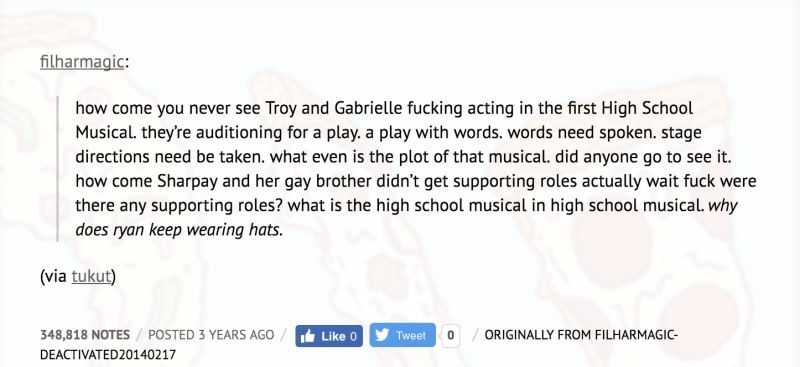Viewport: 800px width, 367px height.
Task: Open the Posted 3 Years Ago permalink
Action: [211, 335]
